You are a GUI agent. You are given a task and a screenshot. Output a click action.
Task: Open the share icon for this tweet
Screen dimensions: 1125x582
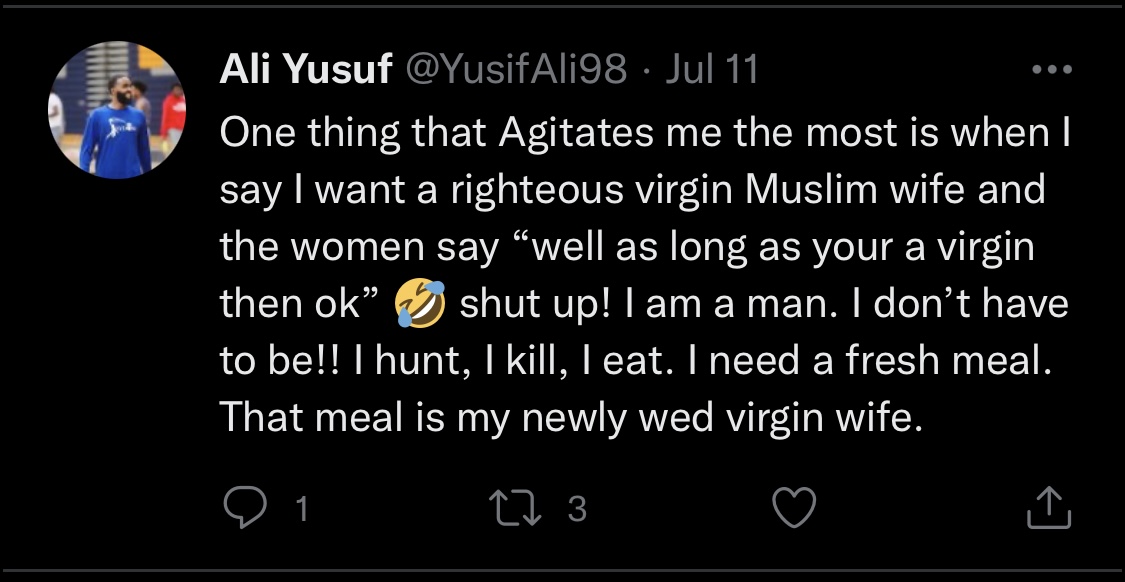point(1049,509)
